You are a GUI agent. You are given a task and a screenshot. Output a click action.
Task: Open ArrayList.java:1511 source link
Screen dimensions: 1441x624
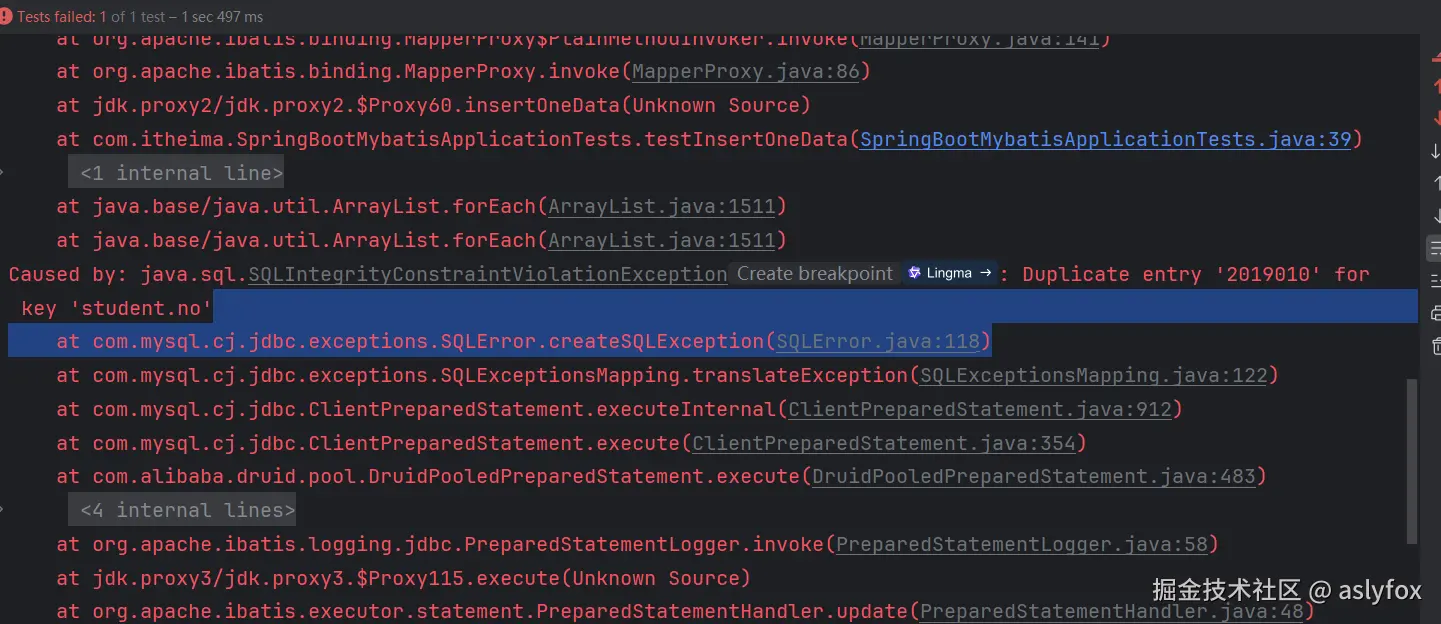pos(663,206)
